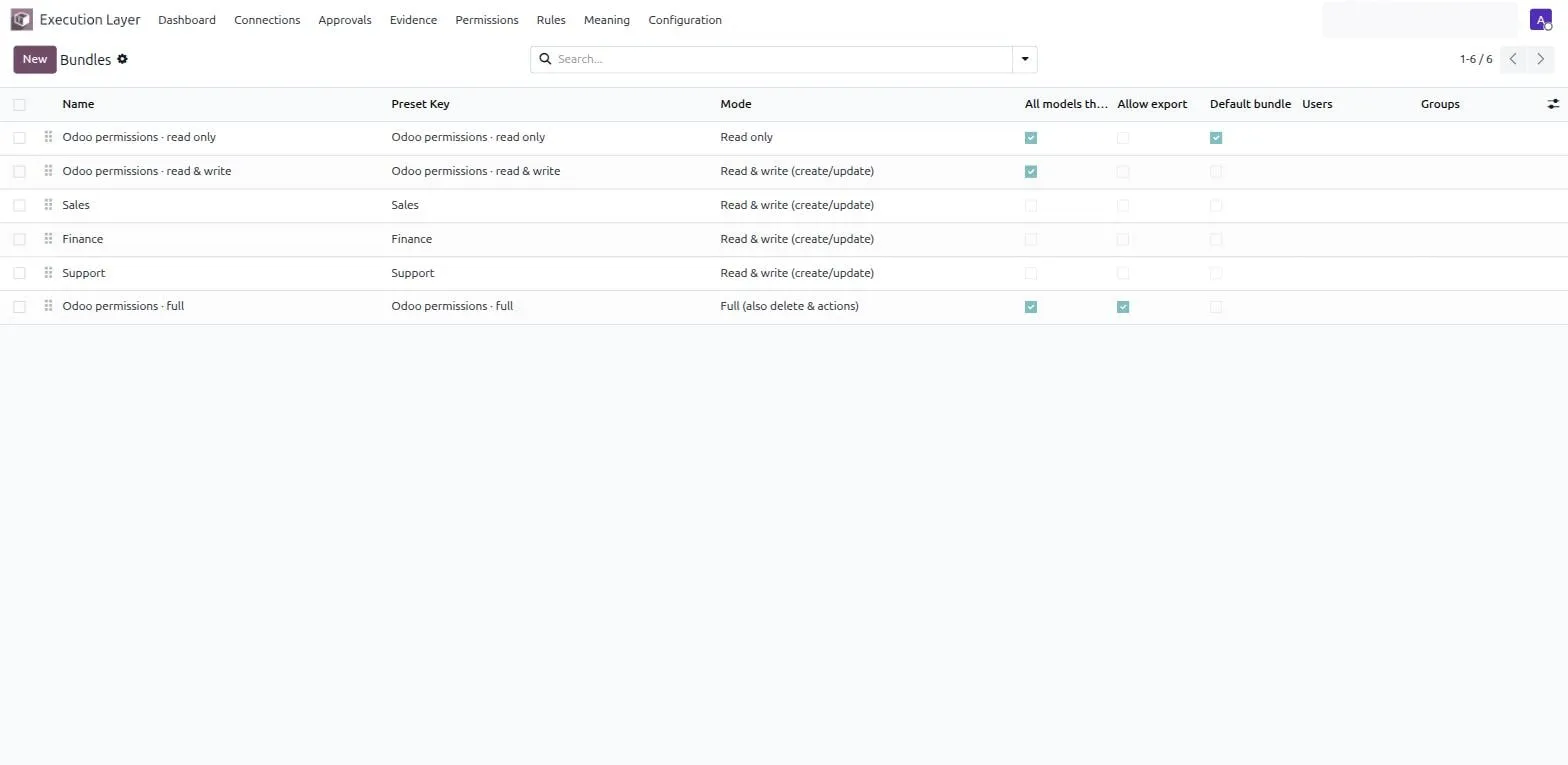Grab the drag handle for Odoo permissions · read only
1568x765 pixels.
[48, 137]
